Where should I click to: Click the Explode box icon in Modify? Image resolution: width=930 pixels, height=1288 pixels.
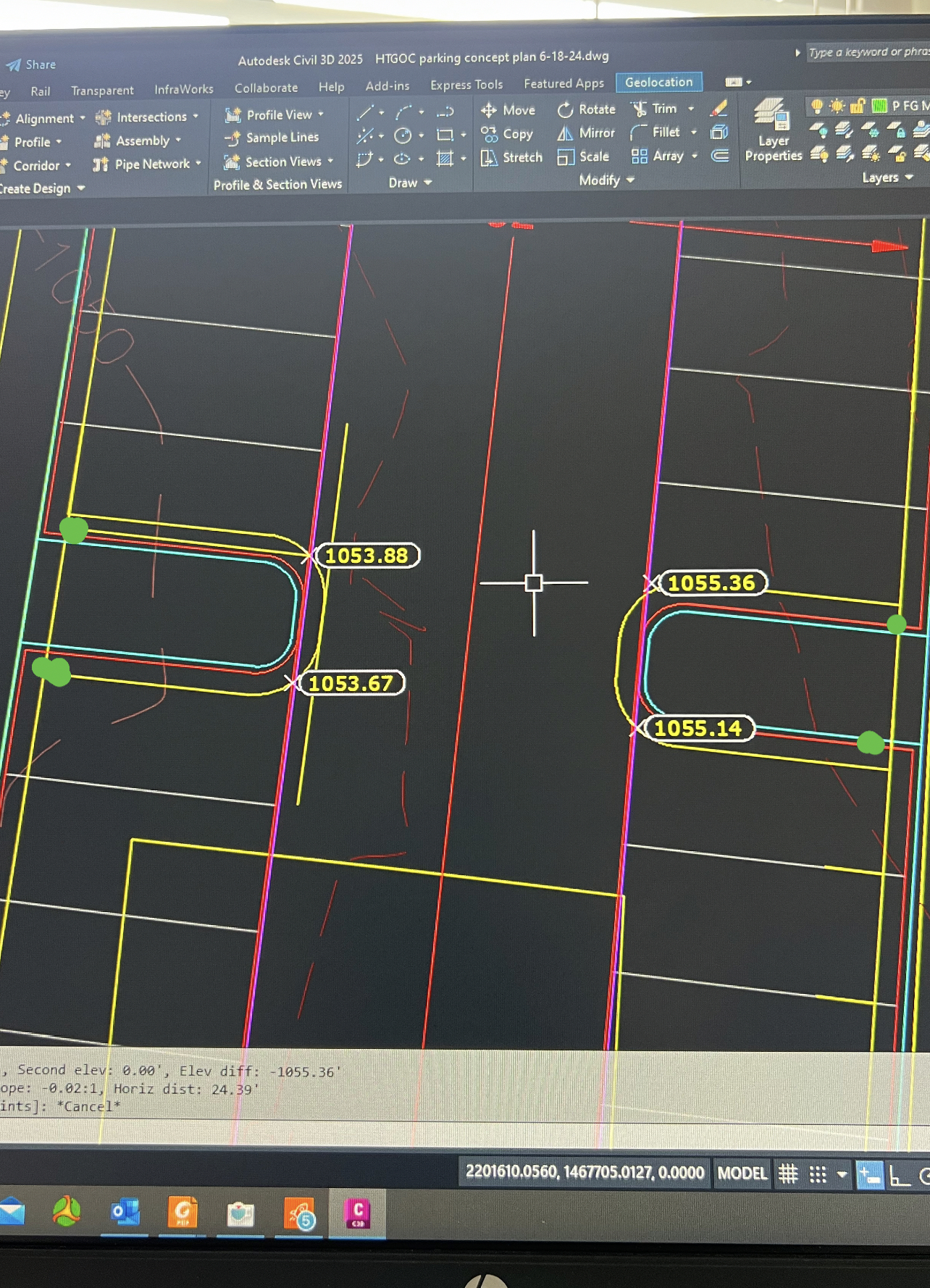[719, 132]
